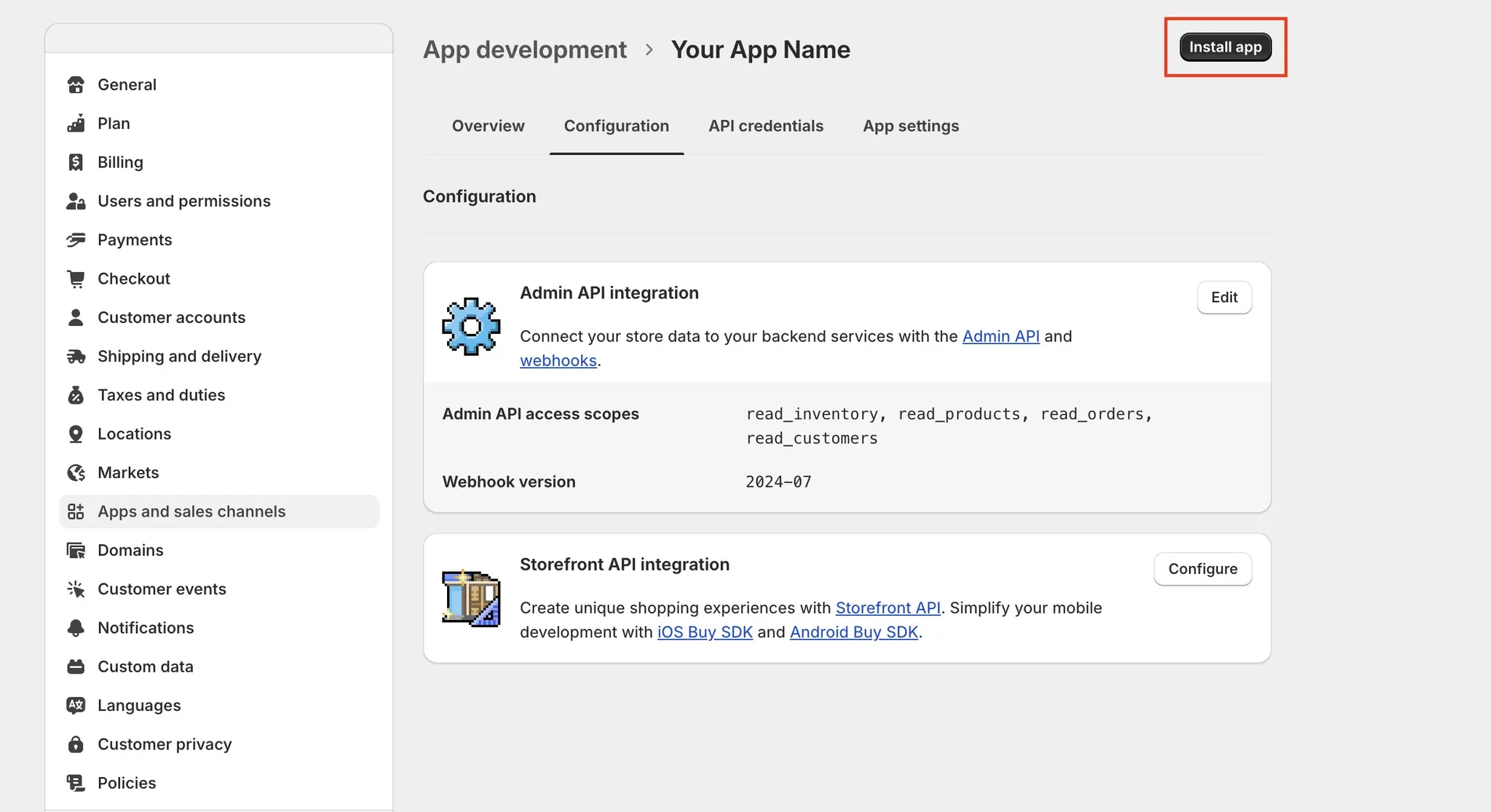Click the Locations pin icon
Image resolution: width=1491 pixels, height=812 pixels.
[76, 434]
